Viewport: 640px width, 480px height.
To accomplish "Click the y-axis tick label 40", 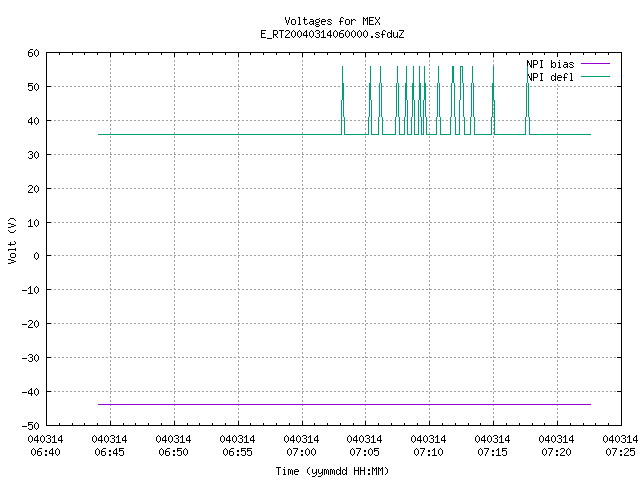I will coord(33,121).
